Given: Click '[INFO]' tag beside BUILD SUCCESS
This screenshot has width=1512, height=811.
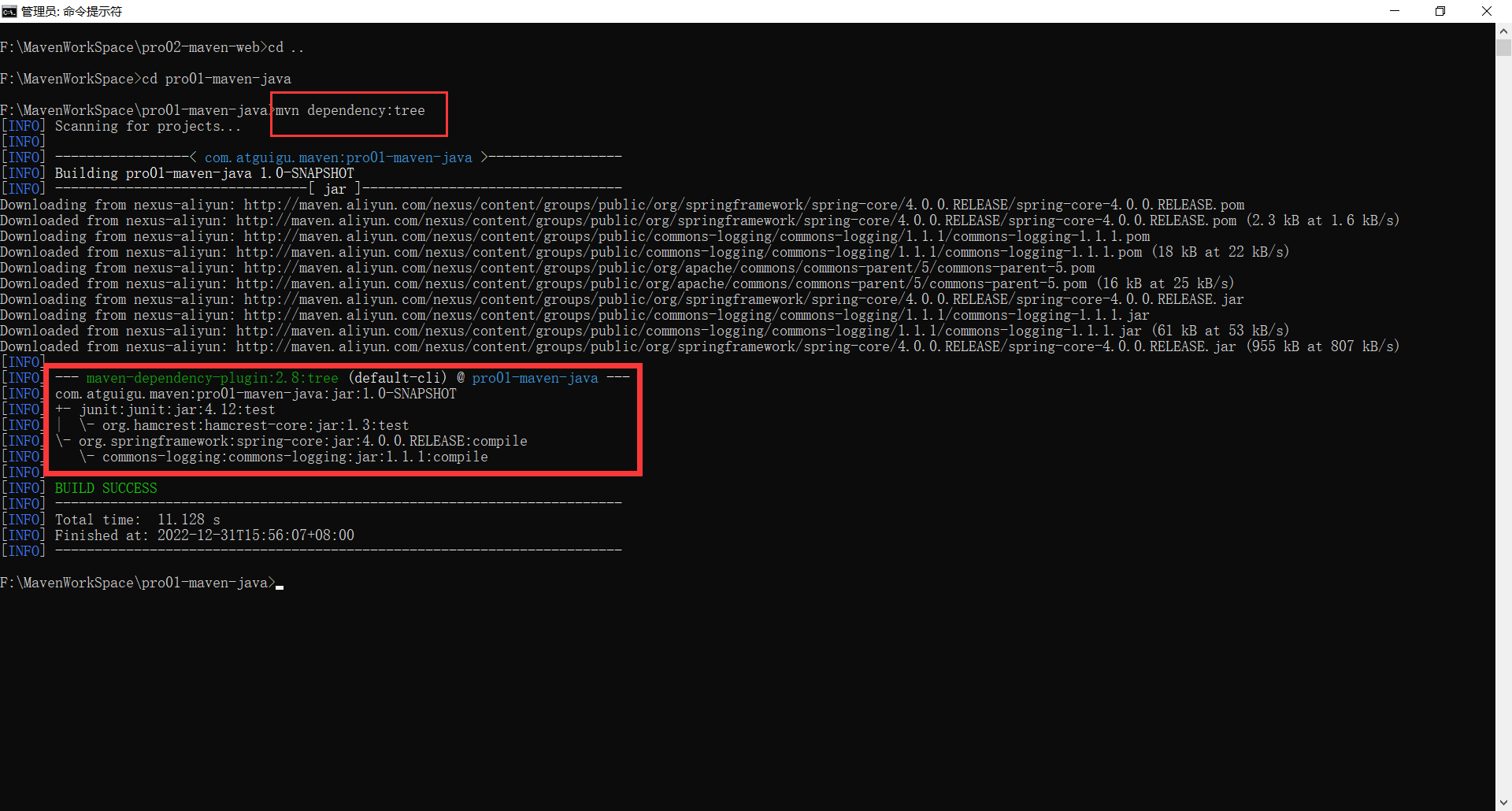Looking at the screenshot, I should (x=24, y=488).
